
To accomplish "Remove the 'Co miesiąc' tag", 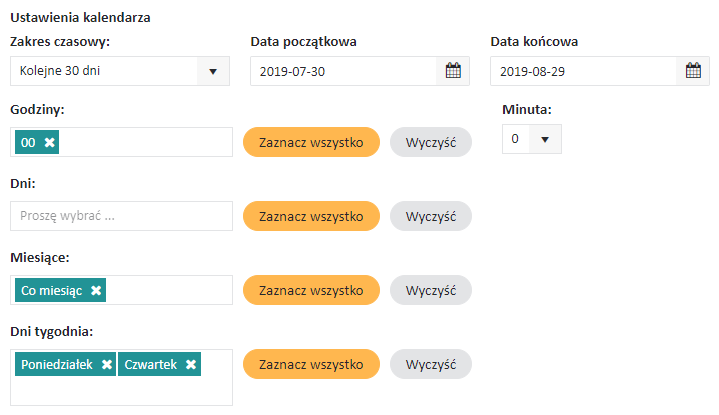I will [96, 290].
